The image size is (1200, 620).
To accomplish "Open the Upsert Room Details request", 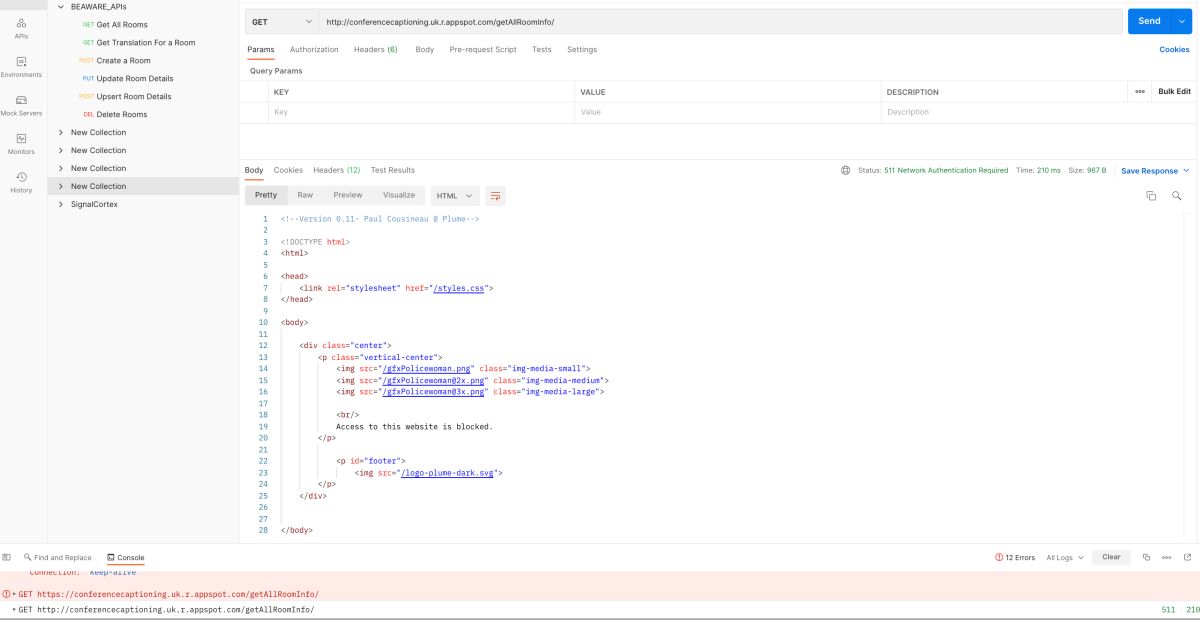I will 134,96.
